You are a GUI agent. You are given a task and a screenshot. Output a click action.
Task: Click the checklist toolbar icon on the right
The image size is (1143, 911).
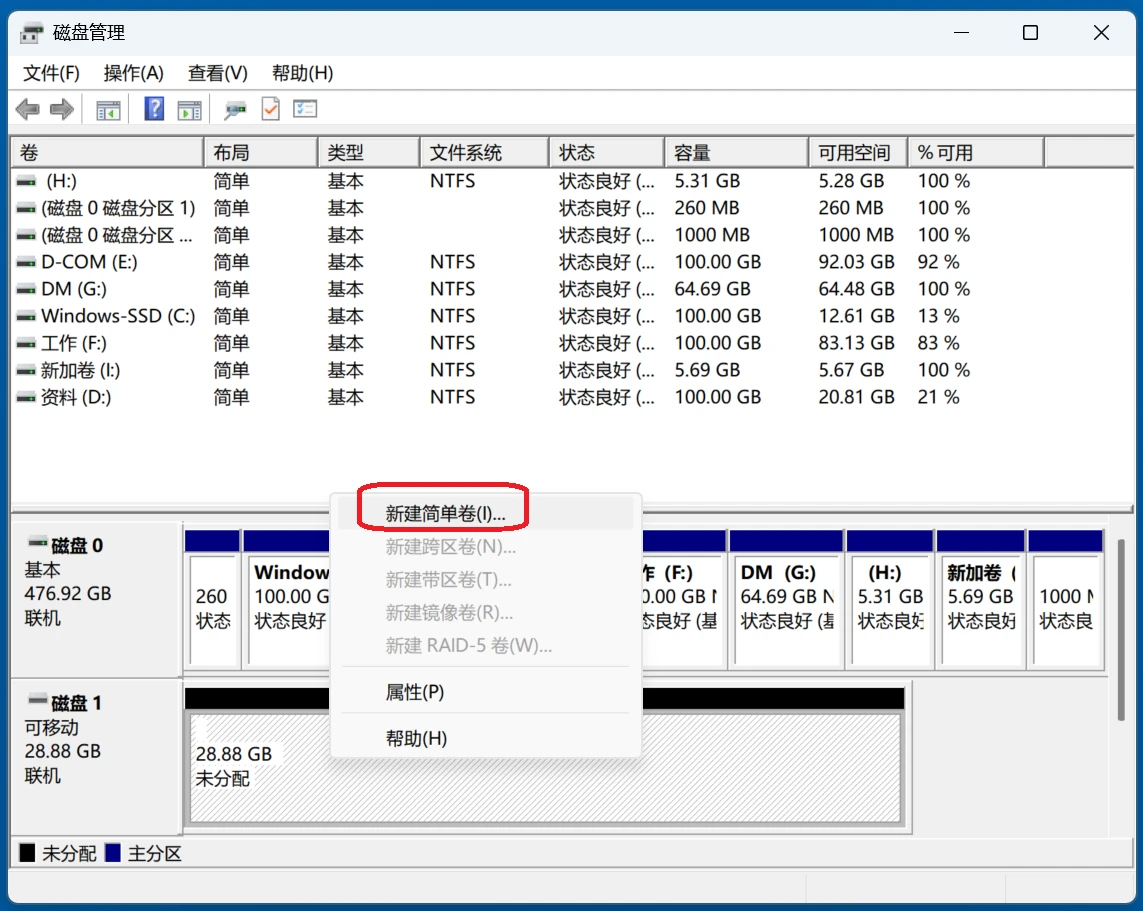coord(305,108)
